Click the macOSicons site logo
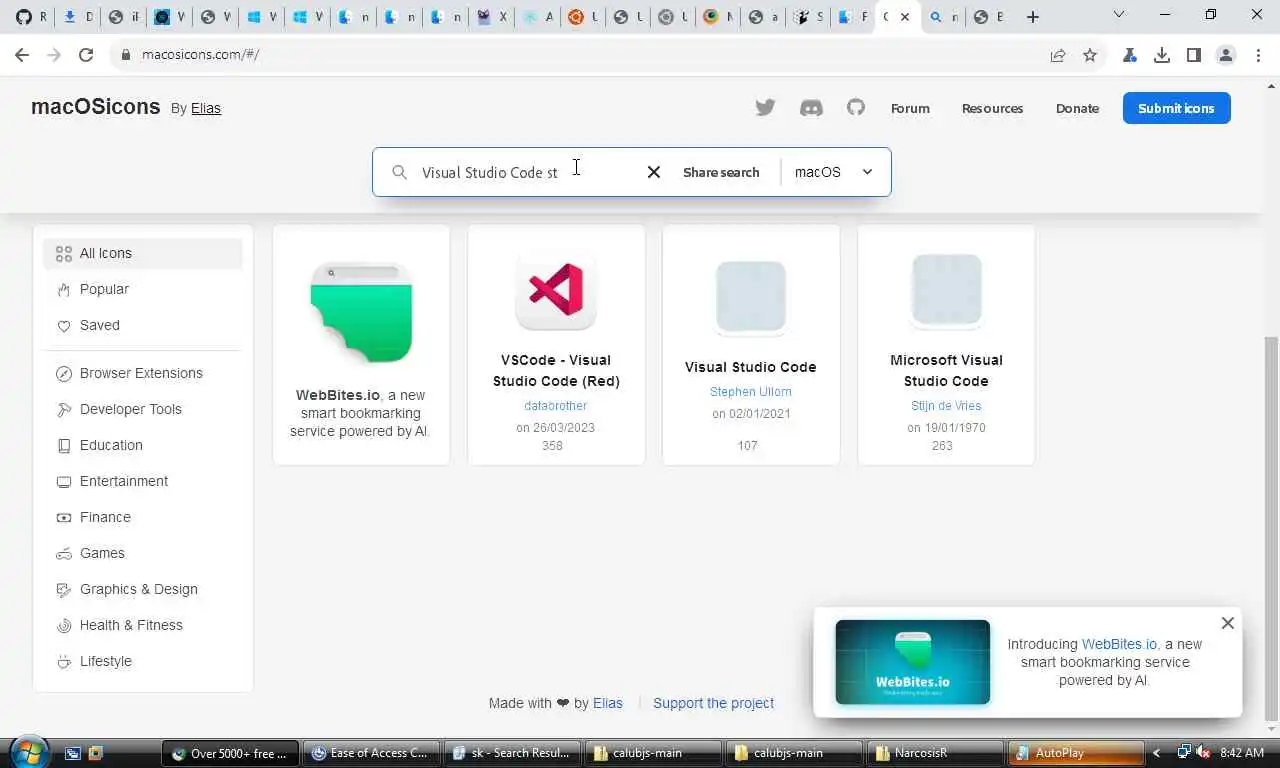Image resolution: width=1280 pixels, height=768 pixels. pyautogui.click(x=95, y=106)
